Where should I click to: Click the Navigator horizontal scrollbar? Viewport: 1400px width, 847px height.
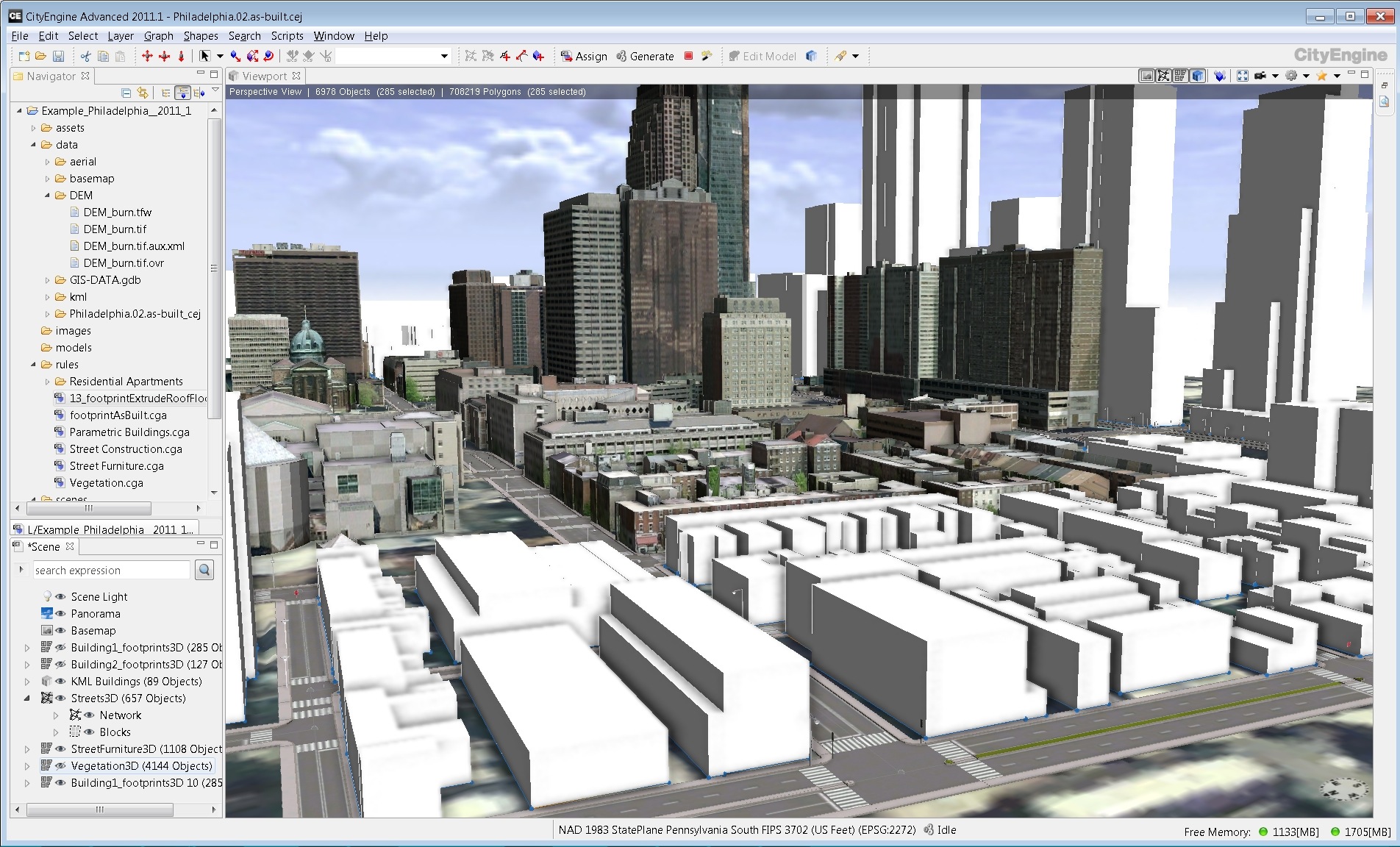pyautogui.click(x=89, y=508)
